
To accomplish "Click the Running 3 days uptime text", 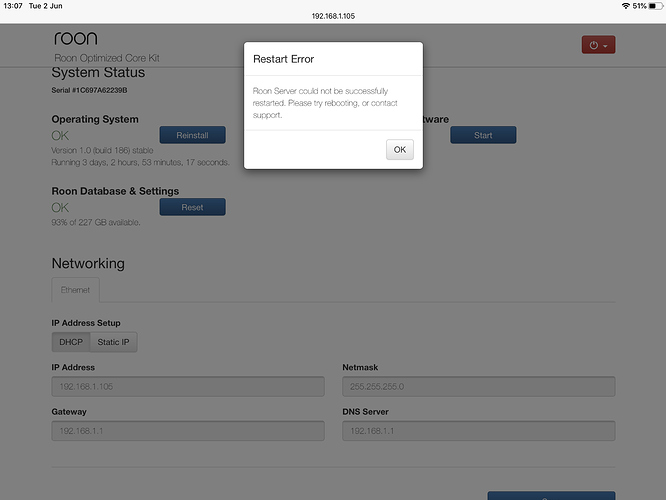I will [x=140, y=162].
